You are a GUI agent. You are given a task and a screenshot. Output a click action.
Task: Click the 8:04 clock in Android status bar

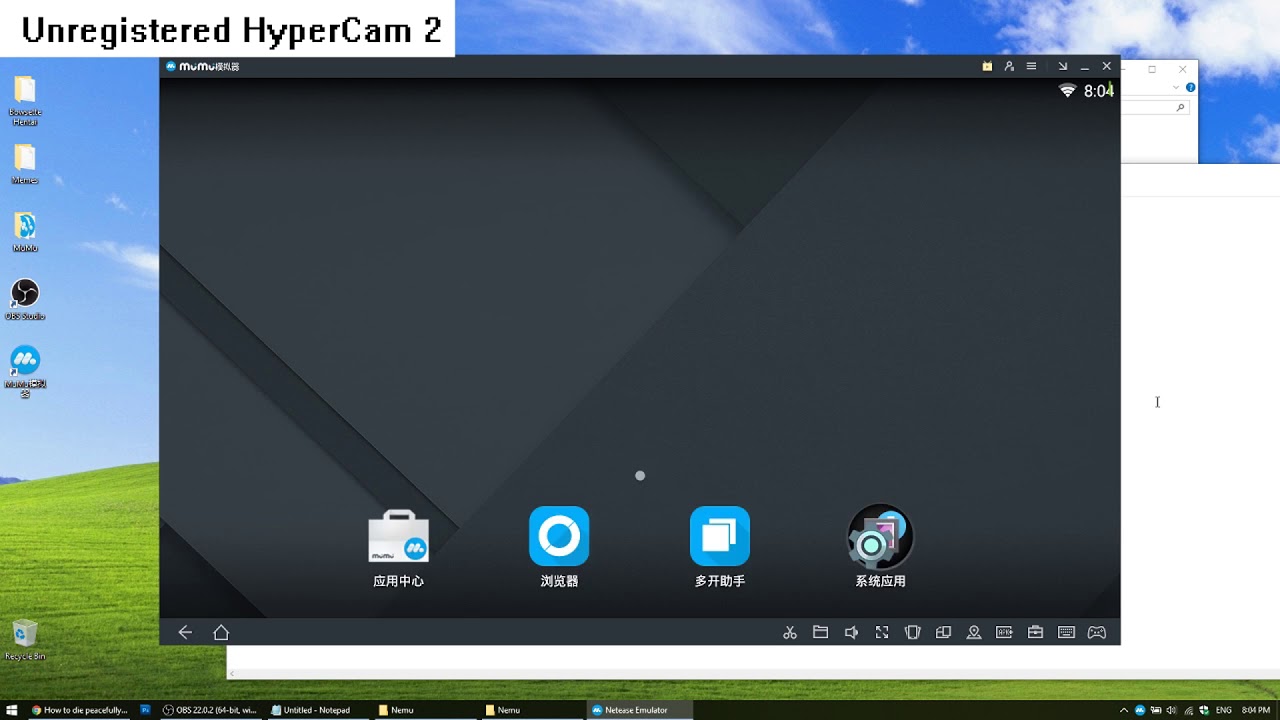[1099, 91]
